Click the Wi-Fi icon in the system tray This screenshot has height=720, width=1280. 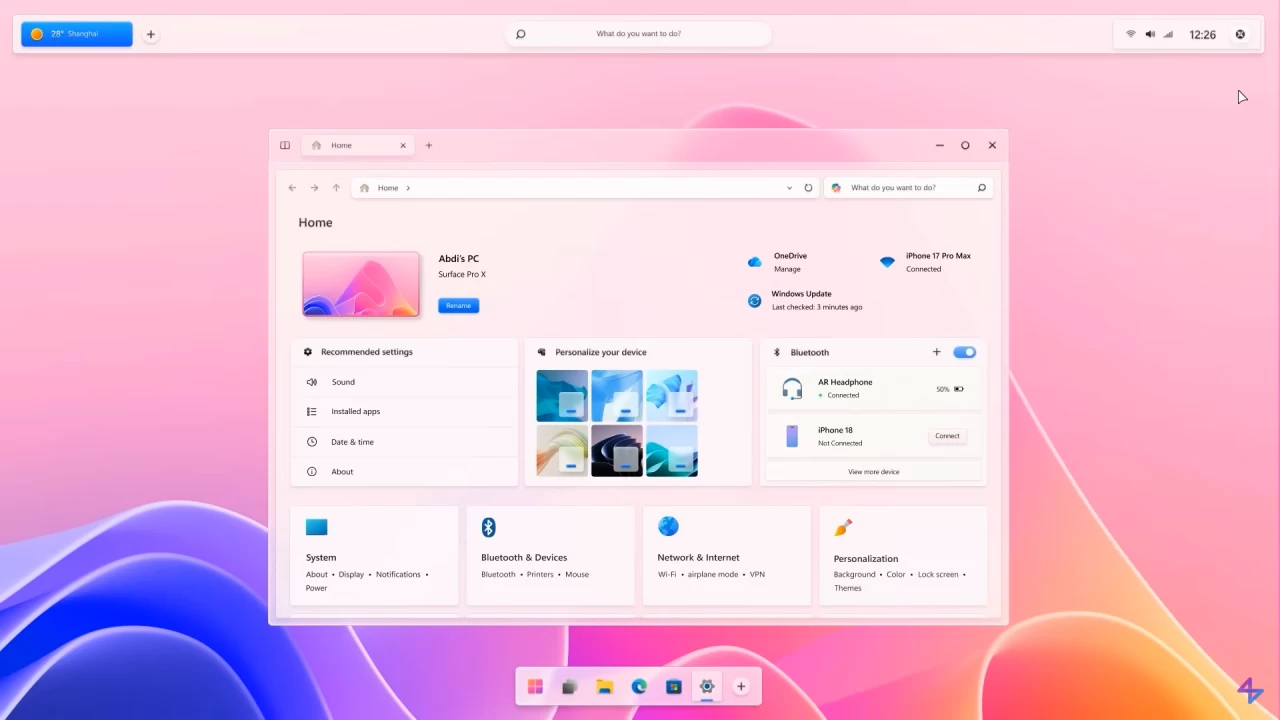[x=1130, y=33]
